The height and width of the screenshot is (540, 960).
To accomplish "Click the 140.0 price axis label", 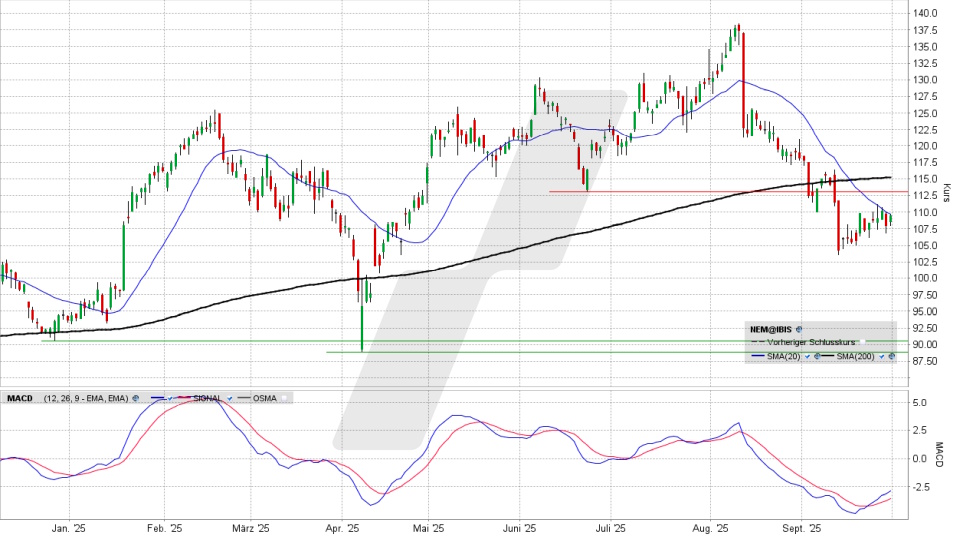I will point(923,13).
